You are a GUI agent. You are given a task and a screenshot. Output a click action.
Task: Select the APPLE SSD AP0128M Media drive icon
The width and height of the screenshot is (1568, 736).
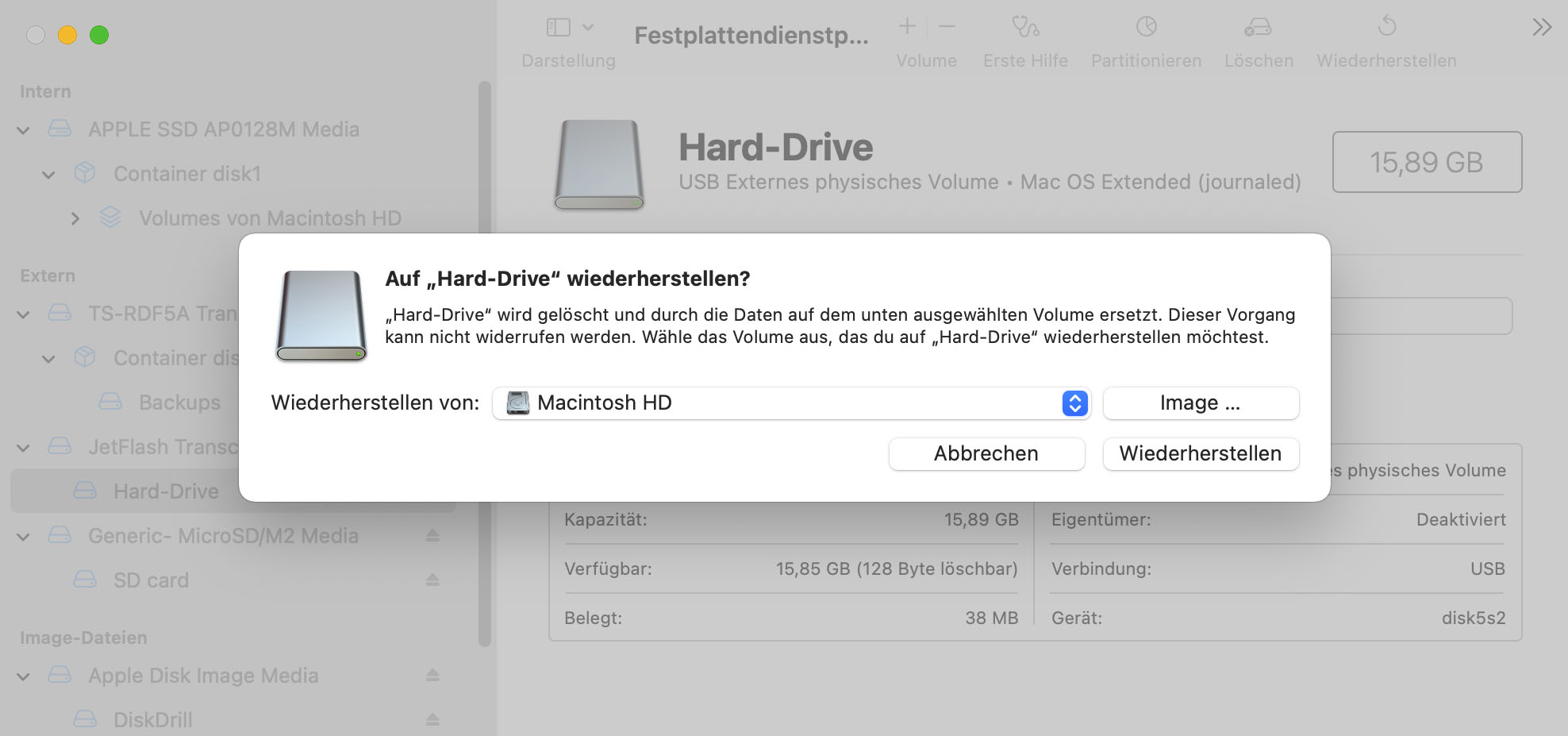tap(60, 129)
